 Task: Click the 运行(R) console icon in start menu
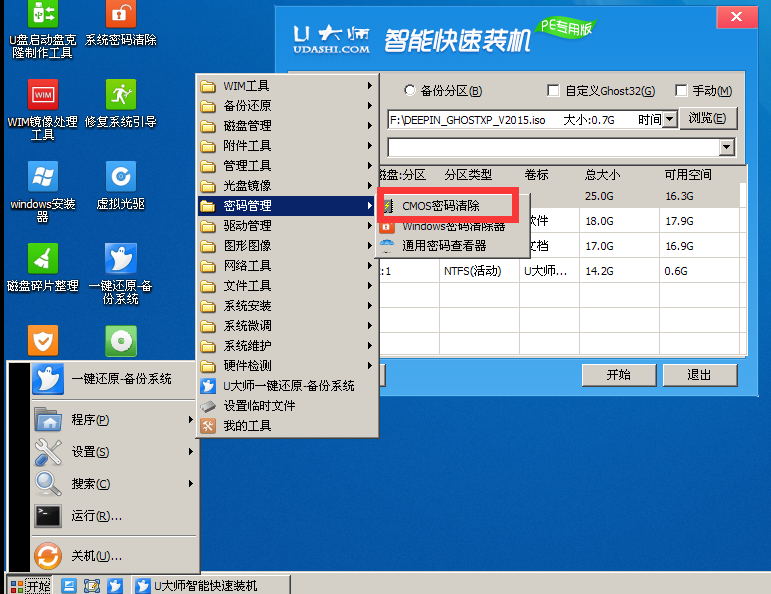coord(48,516)
